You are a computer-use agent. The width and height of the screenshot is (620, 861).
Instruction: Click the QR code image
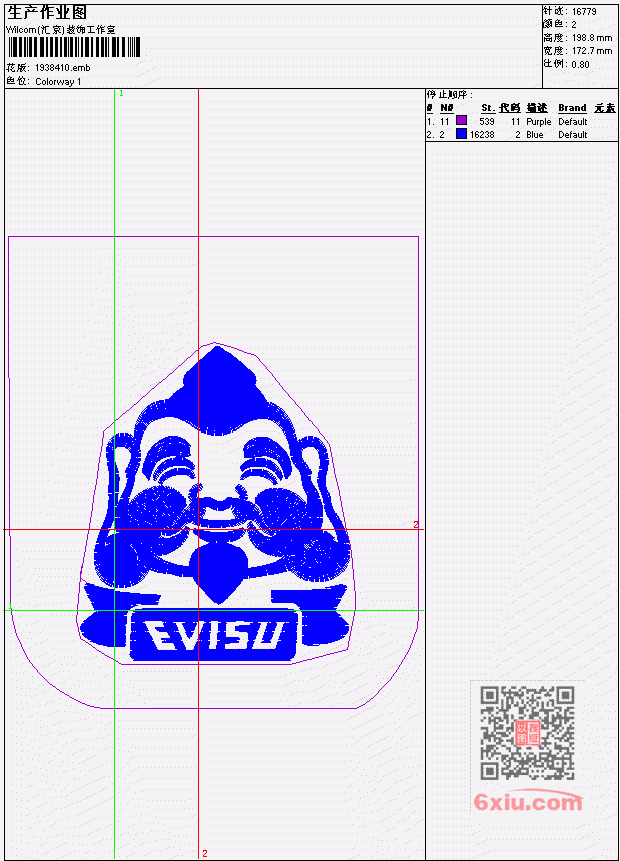pos(527,733)
